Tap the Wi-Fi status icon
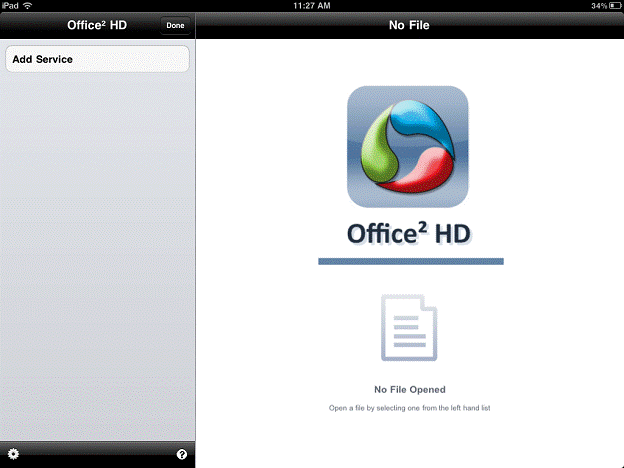Screen dimensions: 624x468 pyautogui.click(x=27, y=6)
